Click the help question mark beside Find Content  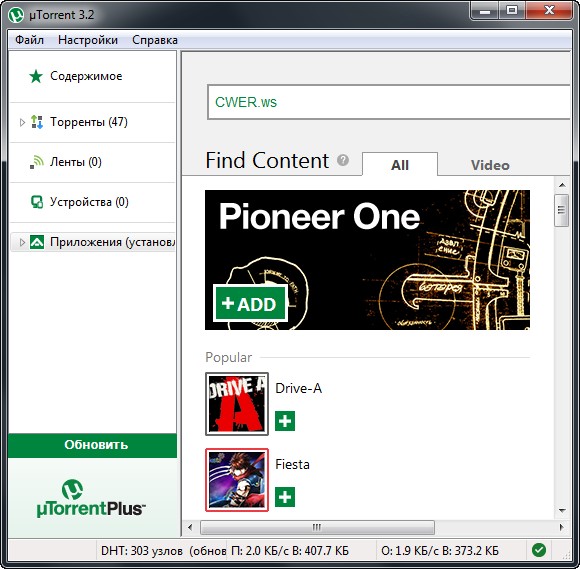343,160
